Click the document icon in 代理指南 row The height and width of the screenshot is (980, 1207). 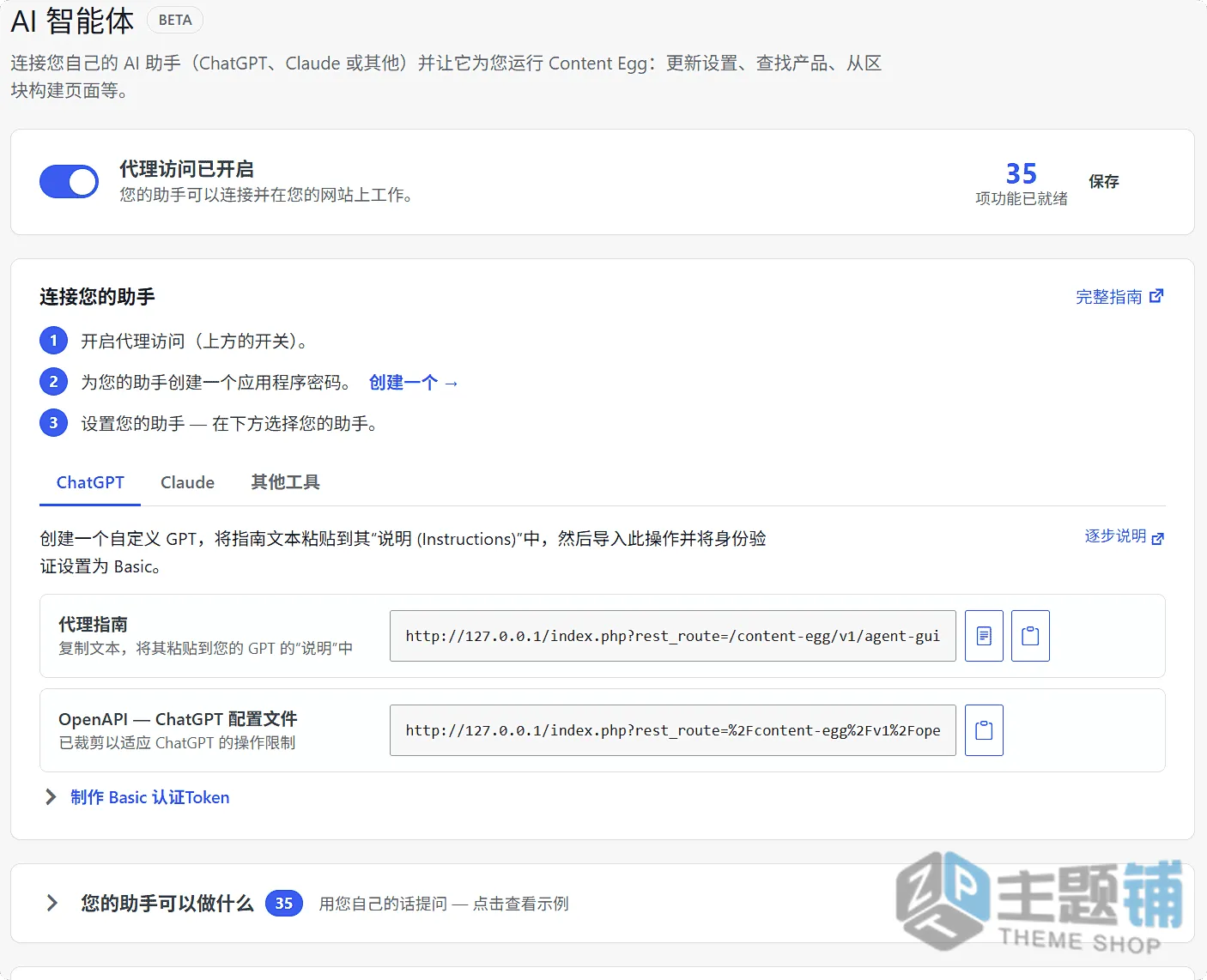984,636
